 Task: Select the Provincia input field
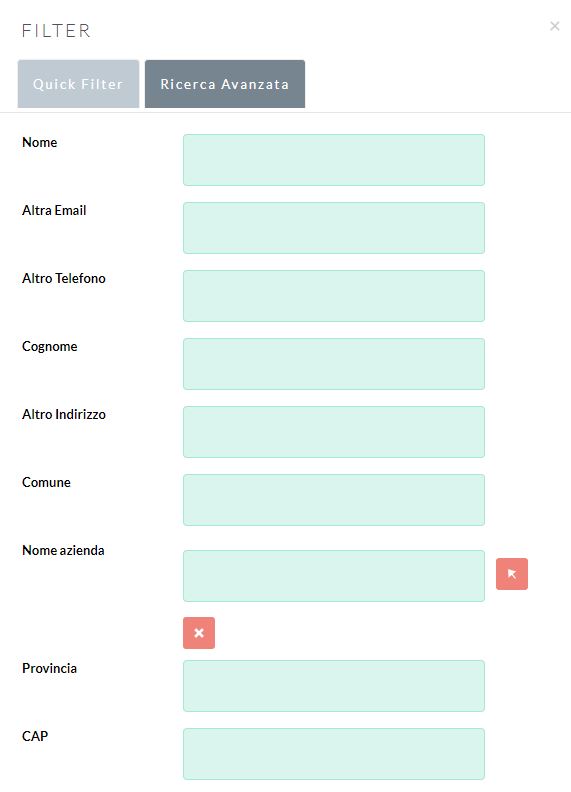[334, 686]
